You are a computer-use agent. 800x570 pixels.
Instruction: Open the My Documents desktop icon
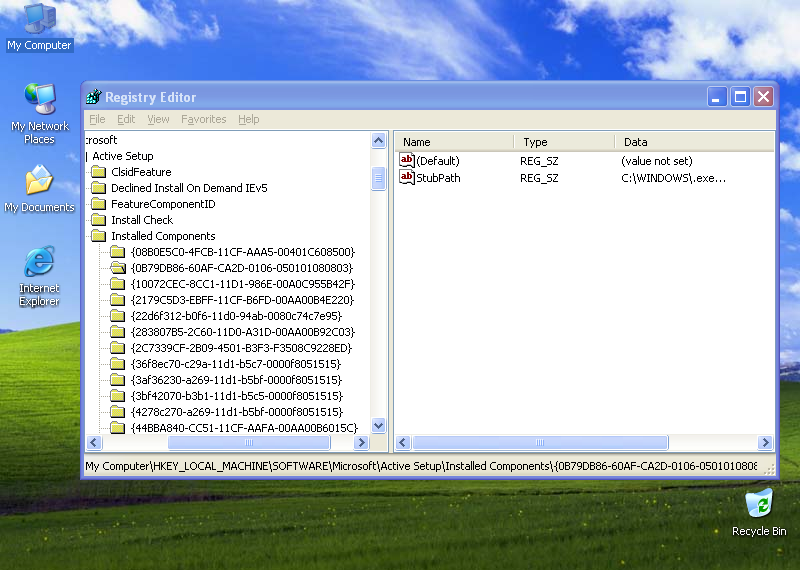39,189
